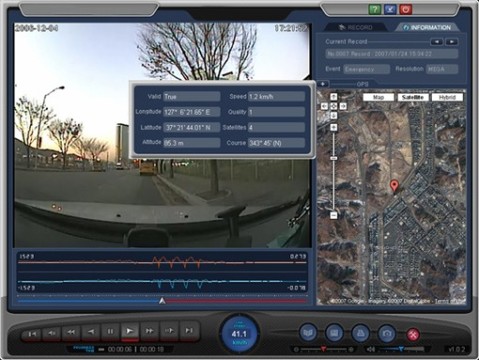This screenshot has width=479, height=360.
Task: Select the Map view button
Action: pyautogui.click(x=378, y=97)
